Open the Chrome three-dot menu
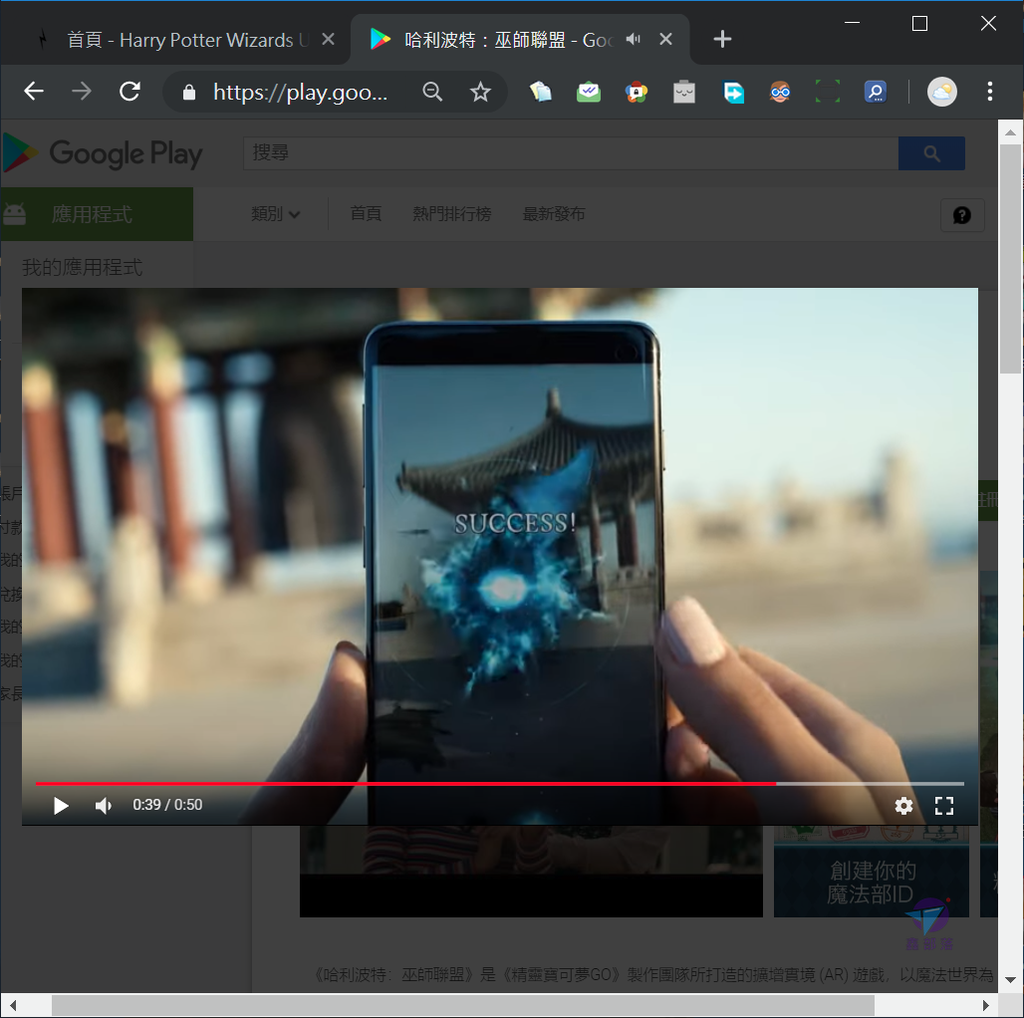Screen dimensions: 1024x1018 click(x=990, y=91)
